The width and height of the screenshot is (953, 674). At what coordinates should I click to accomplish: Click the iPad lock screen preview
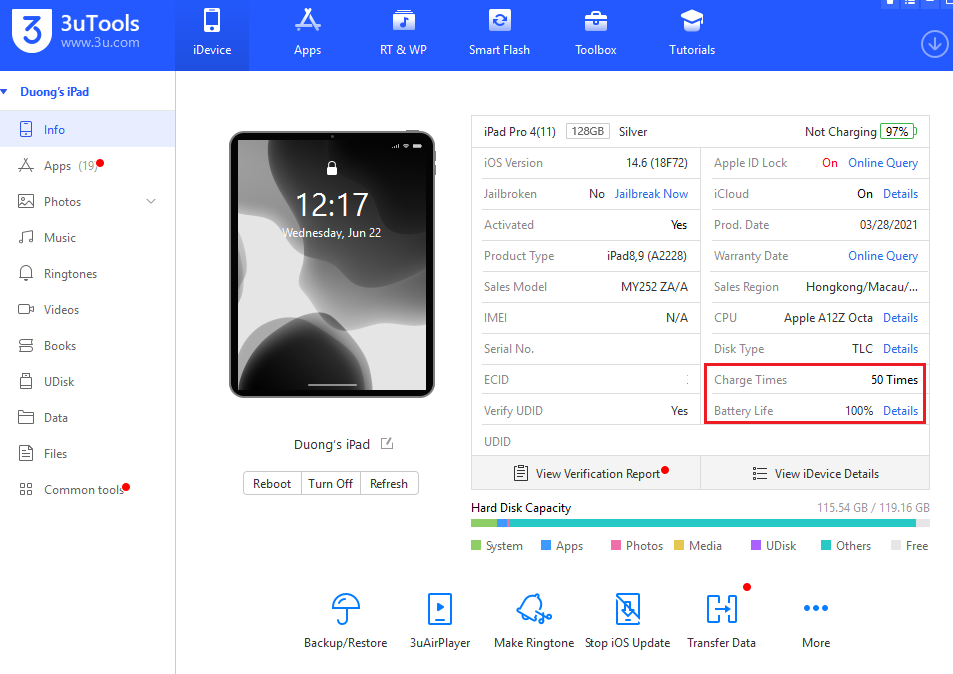(332, 264)
